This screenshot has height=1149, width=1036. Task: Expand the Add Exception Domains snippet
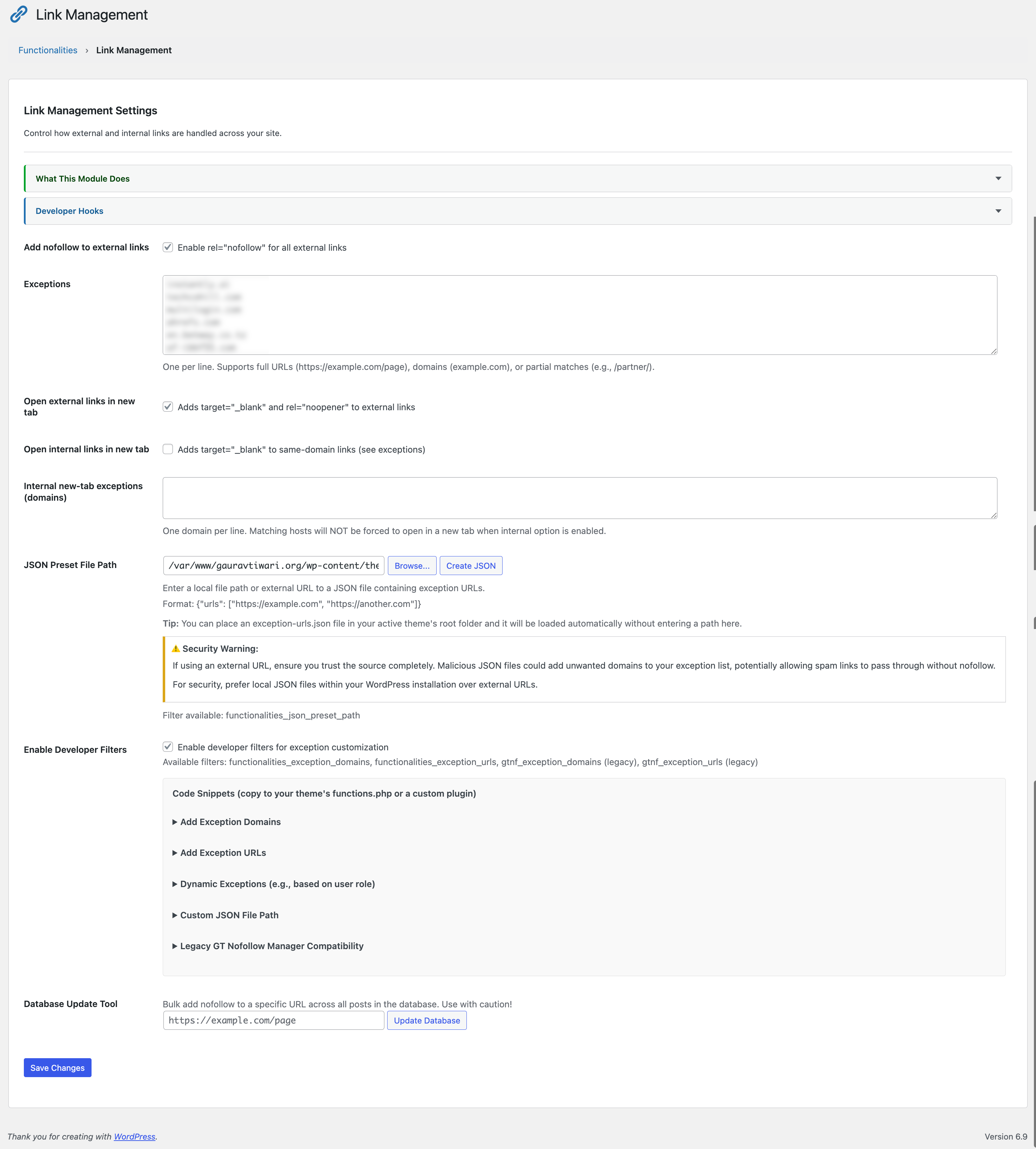click(x=230, y=822)
